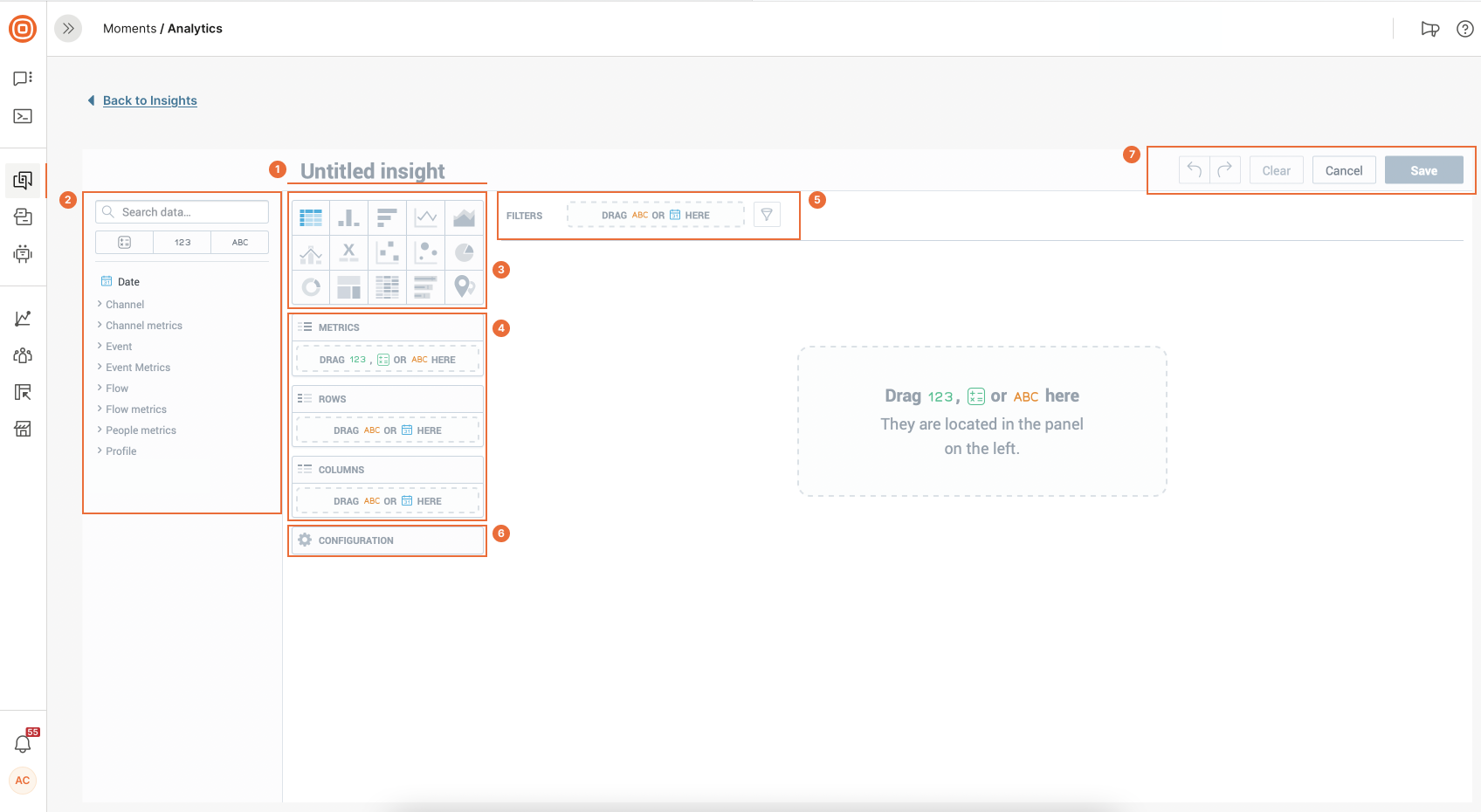Filter data list by ABC attributes

tap(240, 243)
